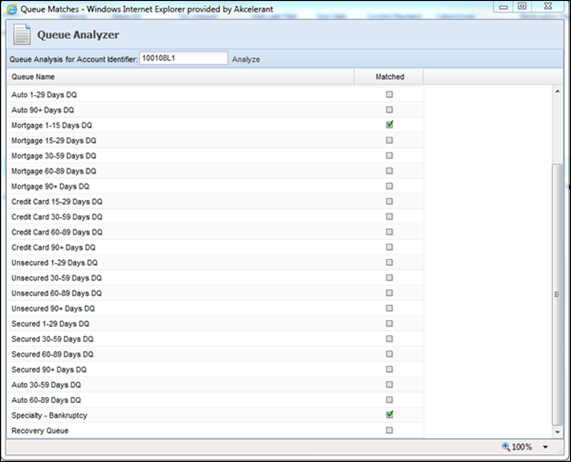Image resolution: width=571 pixels, height=462 pixels.
Task: Click the zoom magnifier icon in status bar
Action: (506, 446)
